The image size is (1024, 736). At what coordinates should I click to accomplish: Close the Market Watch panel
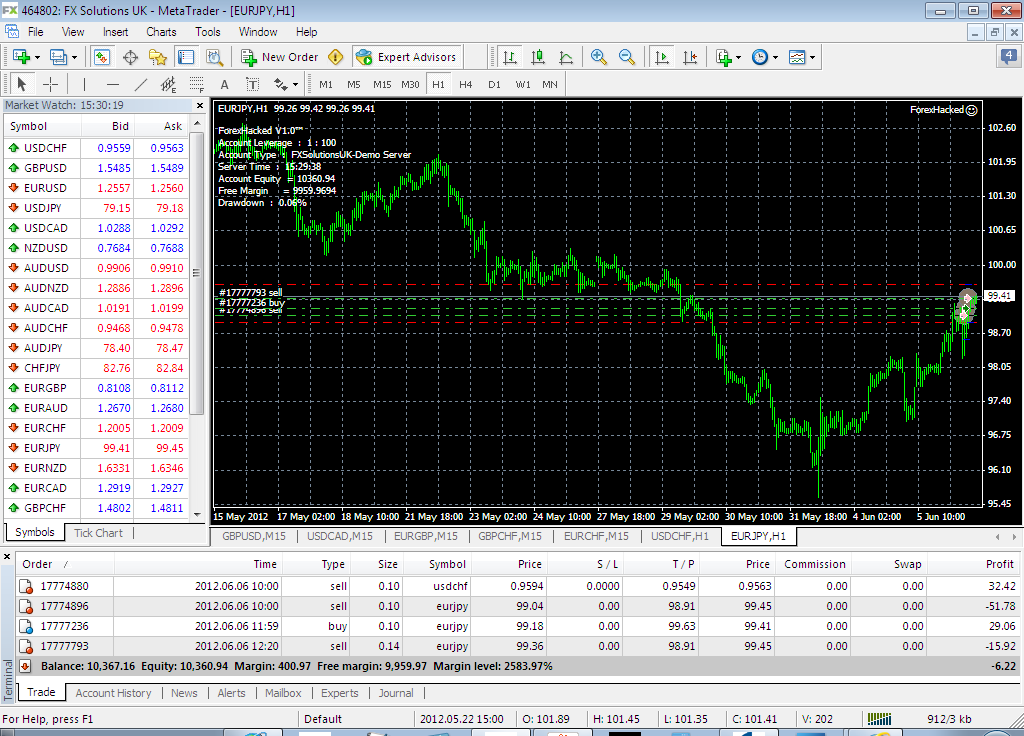point(200,105)
